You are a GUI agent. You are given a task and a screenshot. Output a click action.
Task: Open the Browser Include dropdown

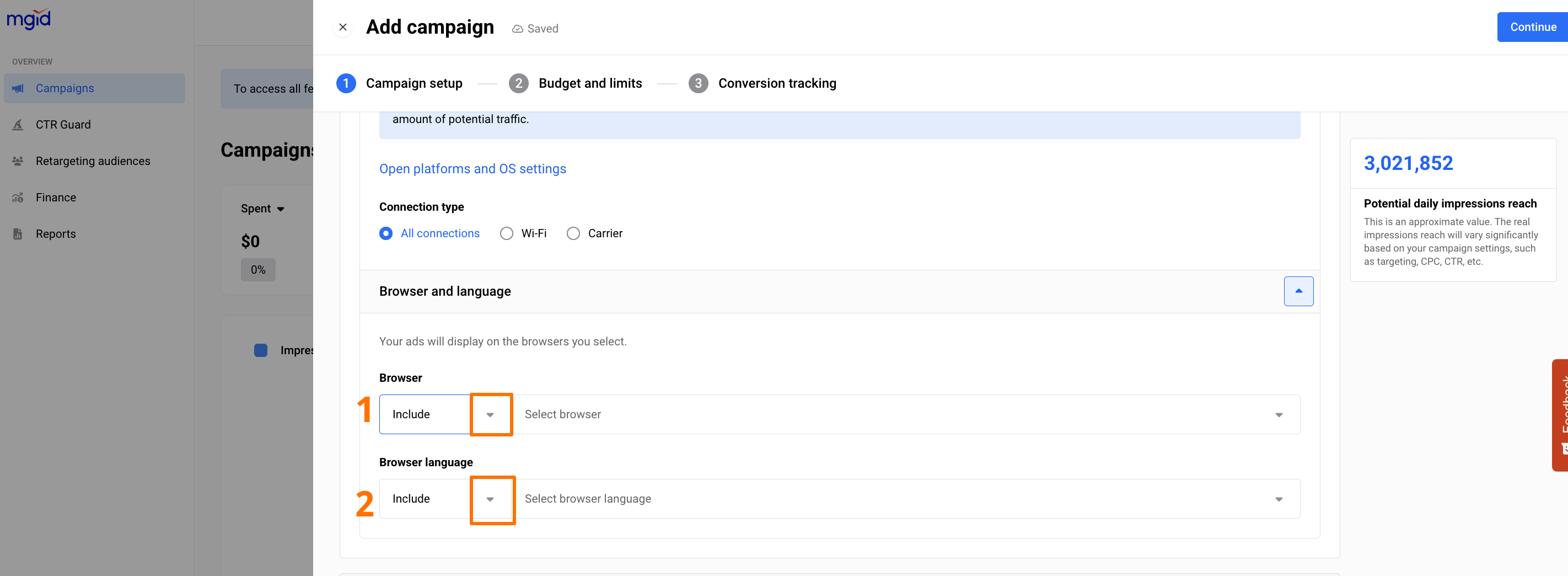click(x=490, y=415)
